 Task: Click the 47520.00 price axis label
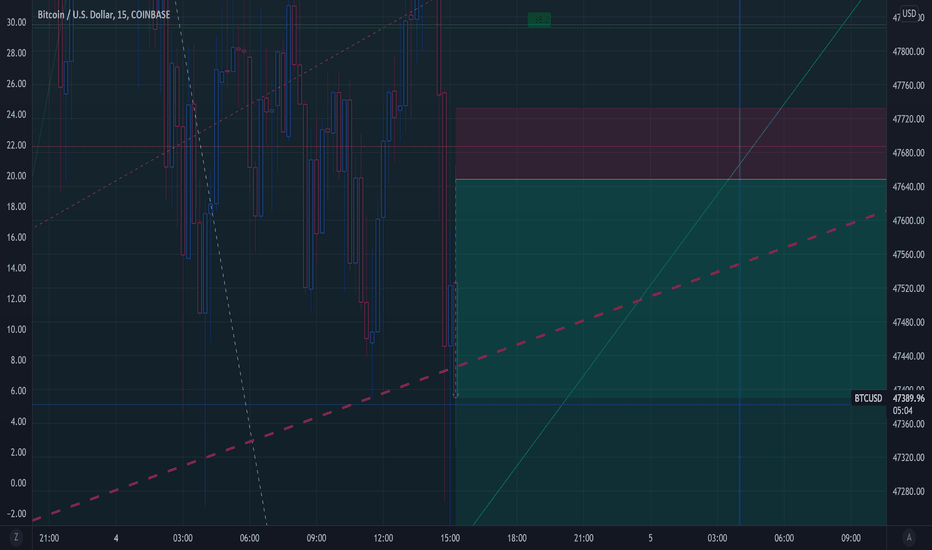pyautogui.click(x=908, y=288)
